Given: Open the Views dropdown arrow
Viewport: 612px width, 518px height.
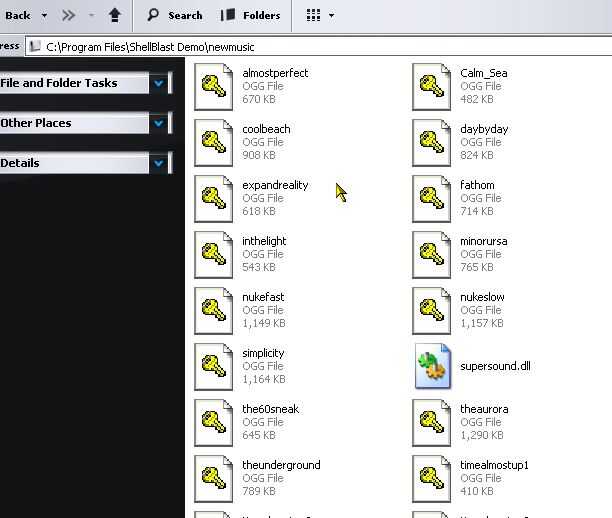Looking at the screenshot, I should pos(331,16).
